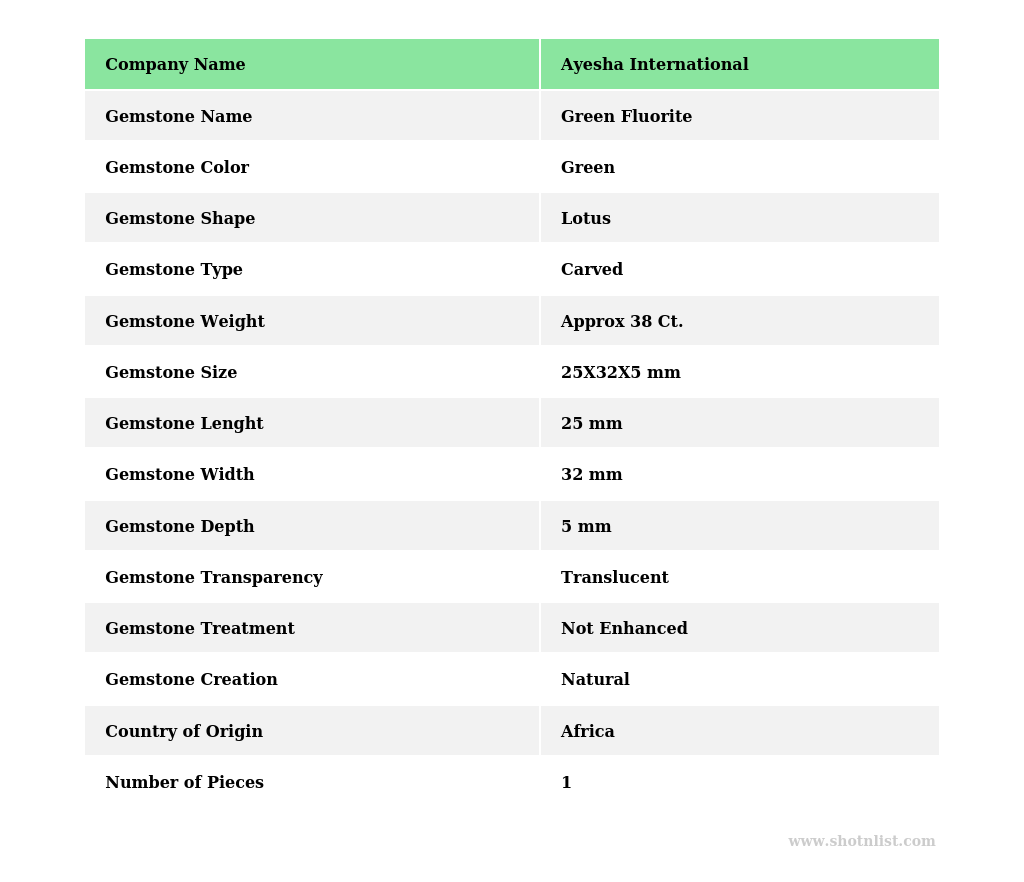Select the Approx 38 Ct. weight value
This screenshot has width=1024, height=882.
coord(621,322)
